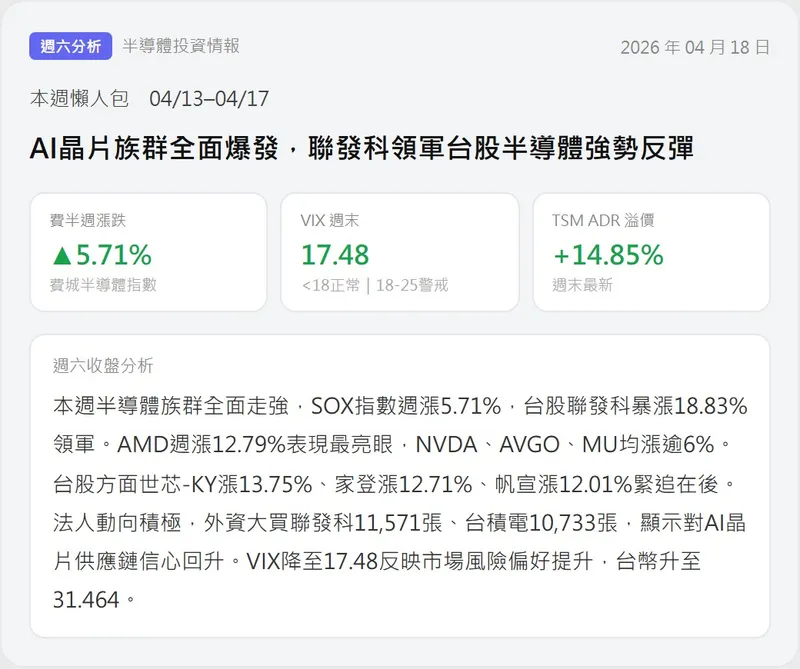The height and width of the screenshot is (669, 800).
Task: Click the ▲5.71% value
Action: pos(102,255)
